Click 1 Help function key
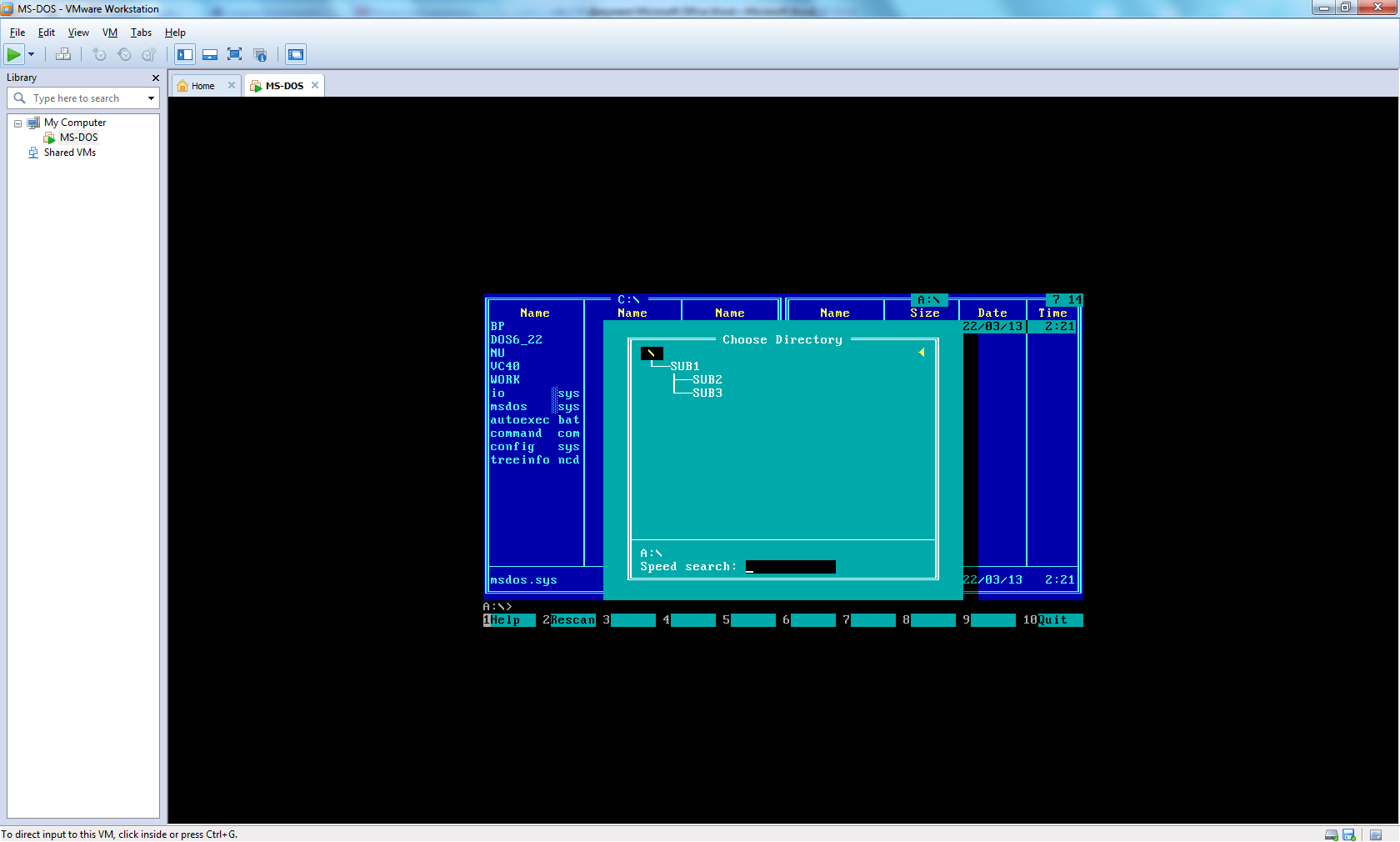1400x842 pixels. click(509, 620)
